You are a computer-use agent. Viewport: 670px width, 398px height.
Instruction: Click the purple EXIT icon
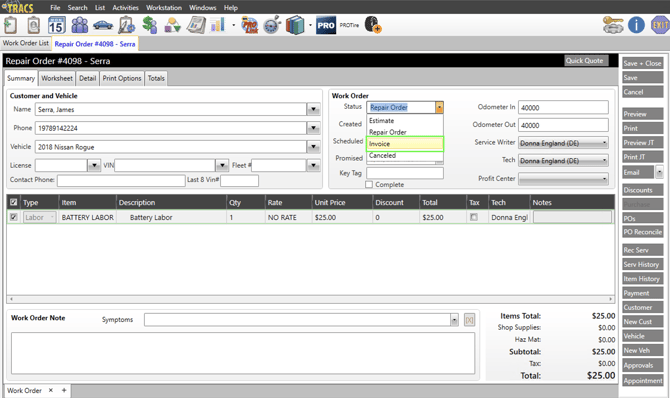[660, 25]
